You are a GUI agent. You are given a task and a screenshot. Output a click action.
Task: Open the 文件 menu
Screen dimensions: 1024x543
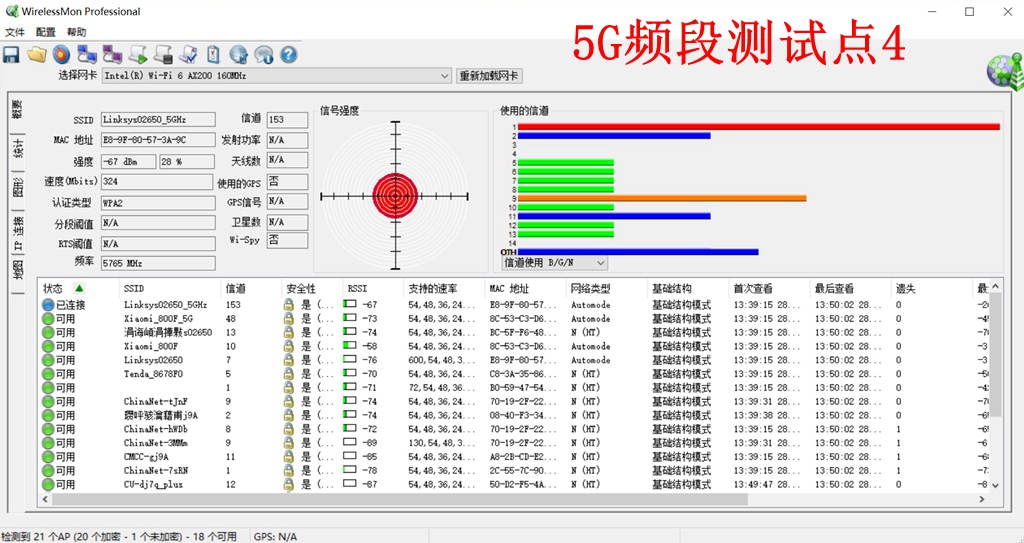click(14, 32)
